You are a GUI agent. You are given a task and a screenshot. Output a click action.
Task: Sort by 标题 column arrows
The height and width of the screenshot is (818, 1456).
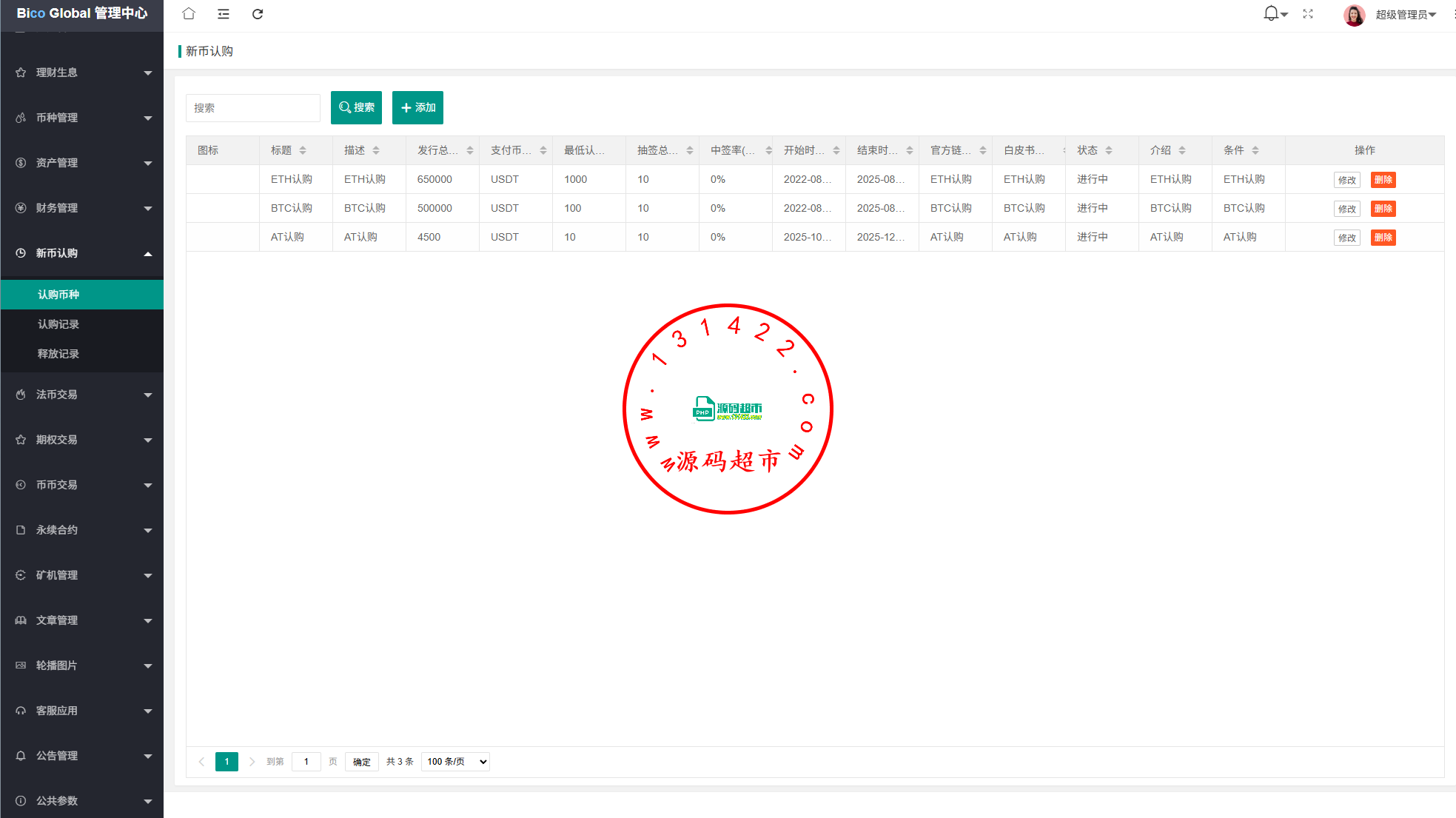pyautogui.click(x=303, y=150)
